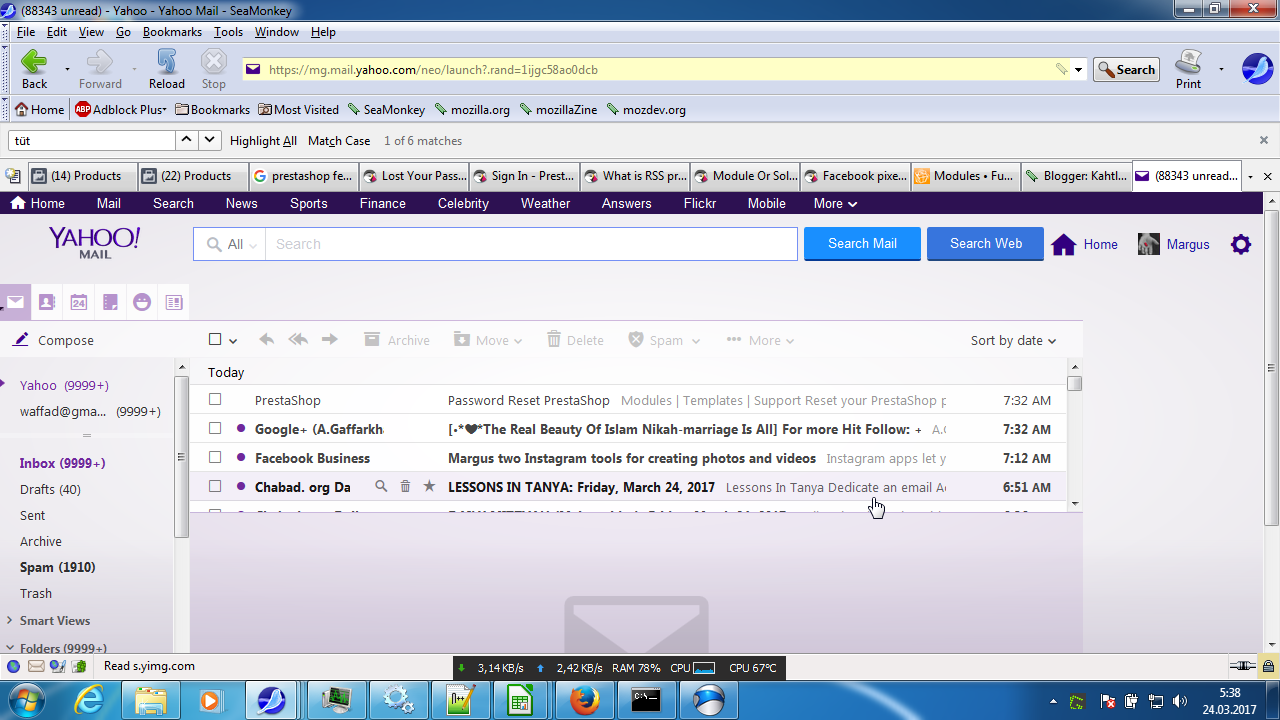Open the settings gear in Yahoo Mail
The height and width of the screenshot is (720, 1280).
click(1241, 244)
